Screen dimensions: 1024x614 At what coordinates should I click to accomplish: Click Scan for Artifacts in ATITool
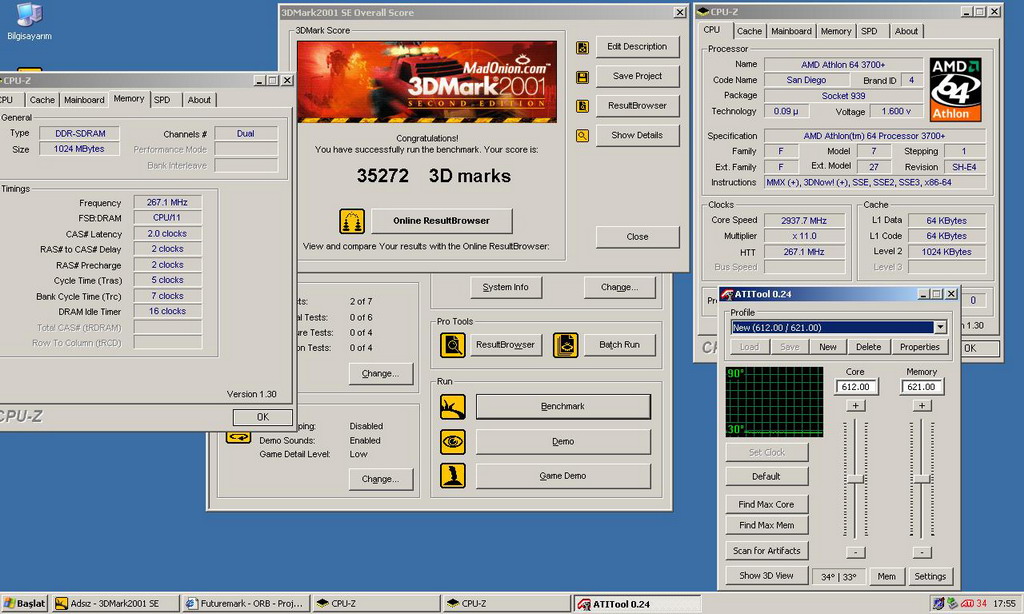tap(766, 551)
